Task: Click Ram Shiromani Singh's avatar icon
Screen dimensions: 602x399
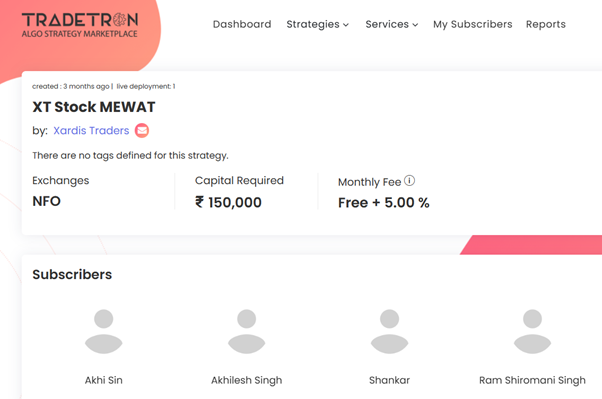Action: (x=533, y=331)
